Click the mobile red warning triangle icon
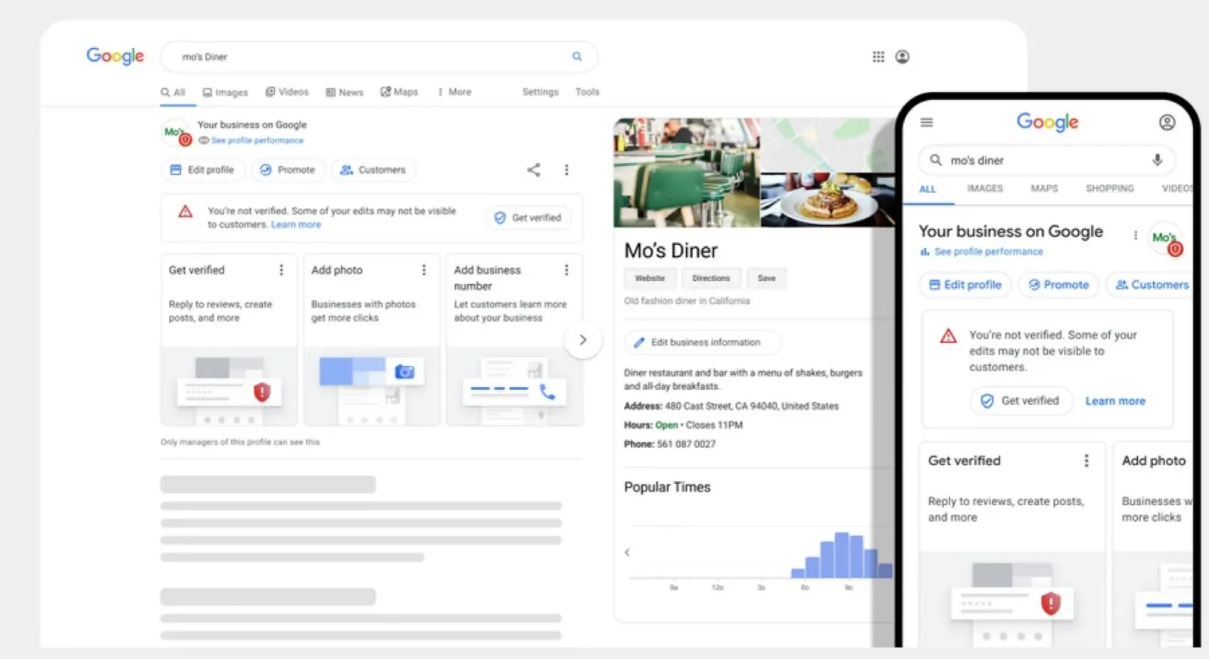Viewport: 1209px width, 659px height. (x=948, y=336)
